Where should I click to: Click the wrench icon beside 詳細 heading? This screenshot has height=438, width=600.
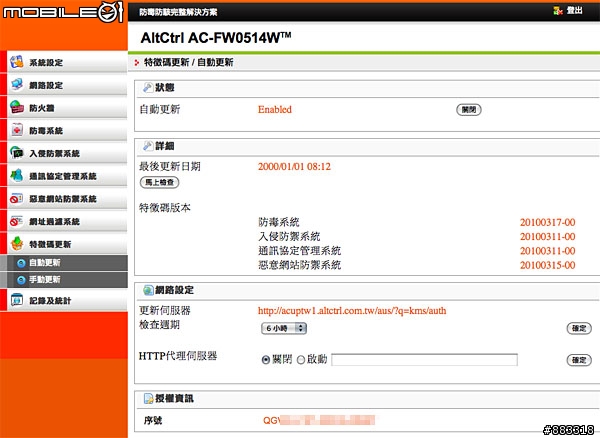tap(148, 146)
